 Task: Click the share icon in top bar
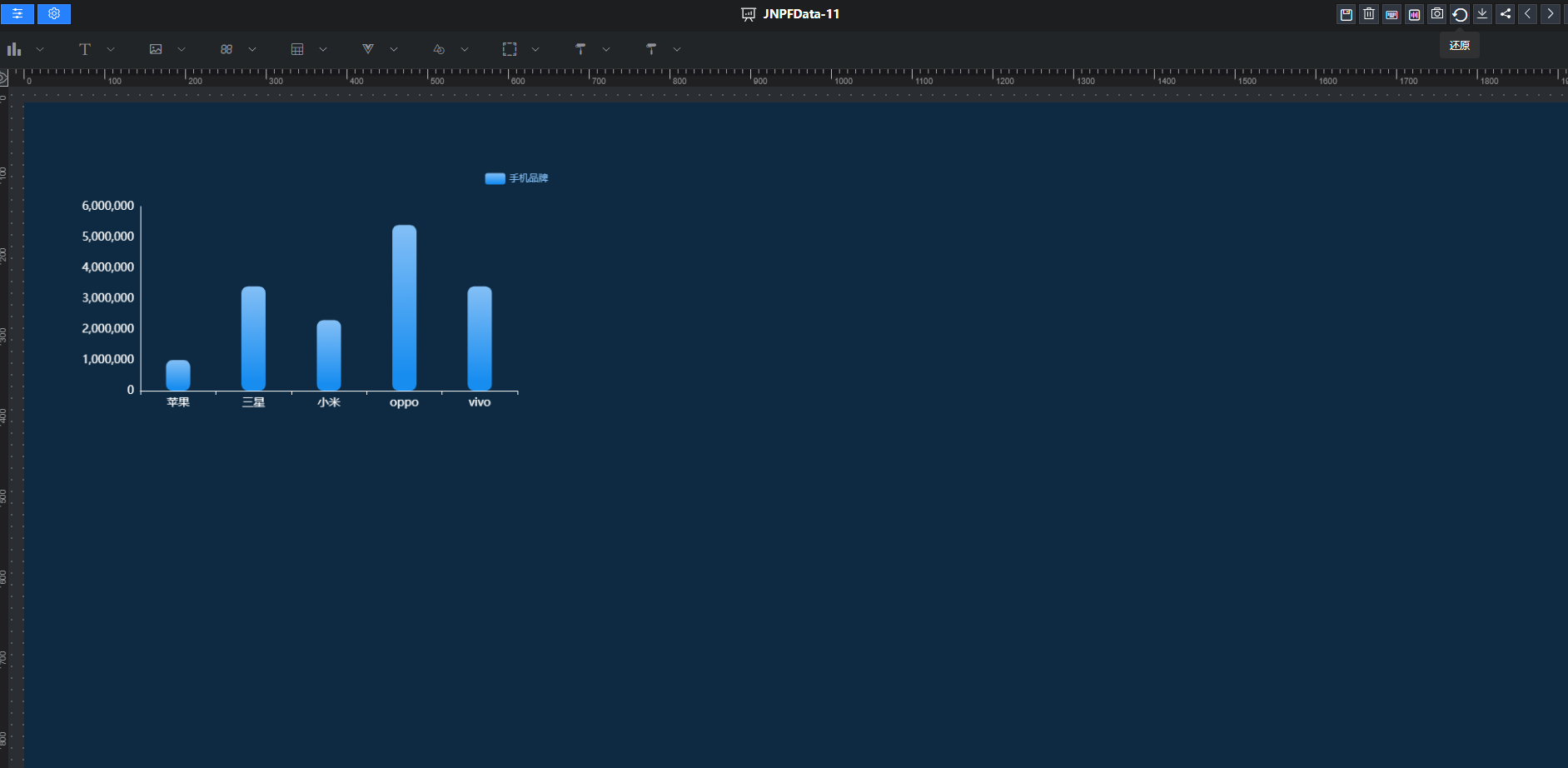point(1505,14)
